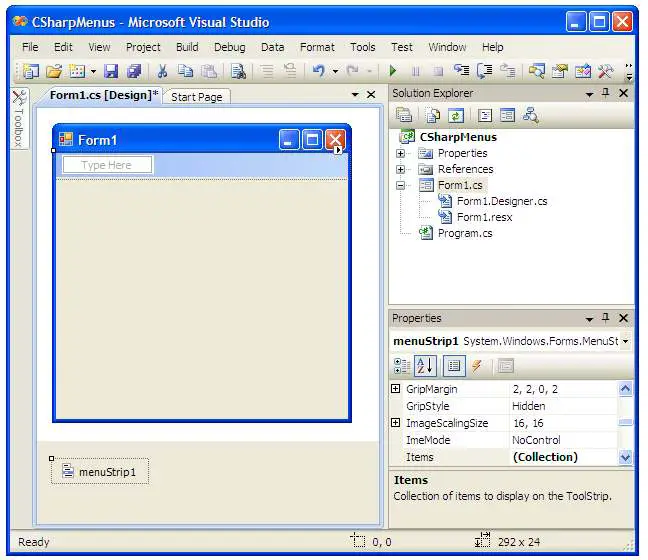Open the Build menu
648x560 pixels.
point(187,47)
